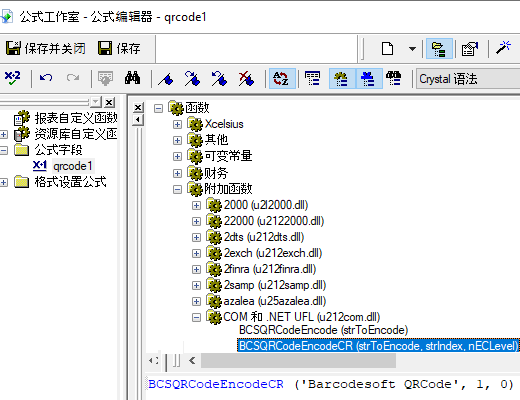The image size is (520, 400).
Task: Toggle the function tree display button
Action: [342, 79]
